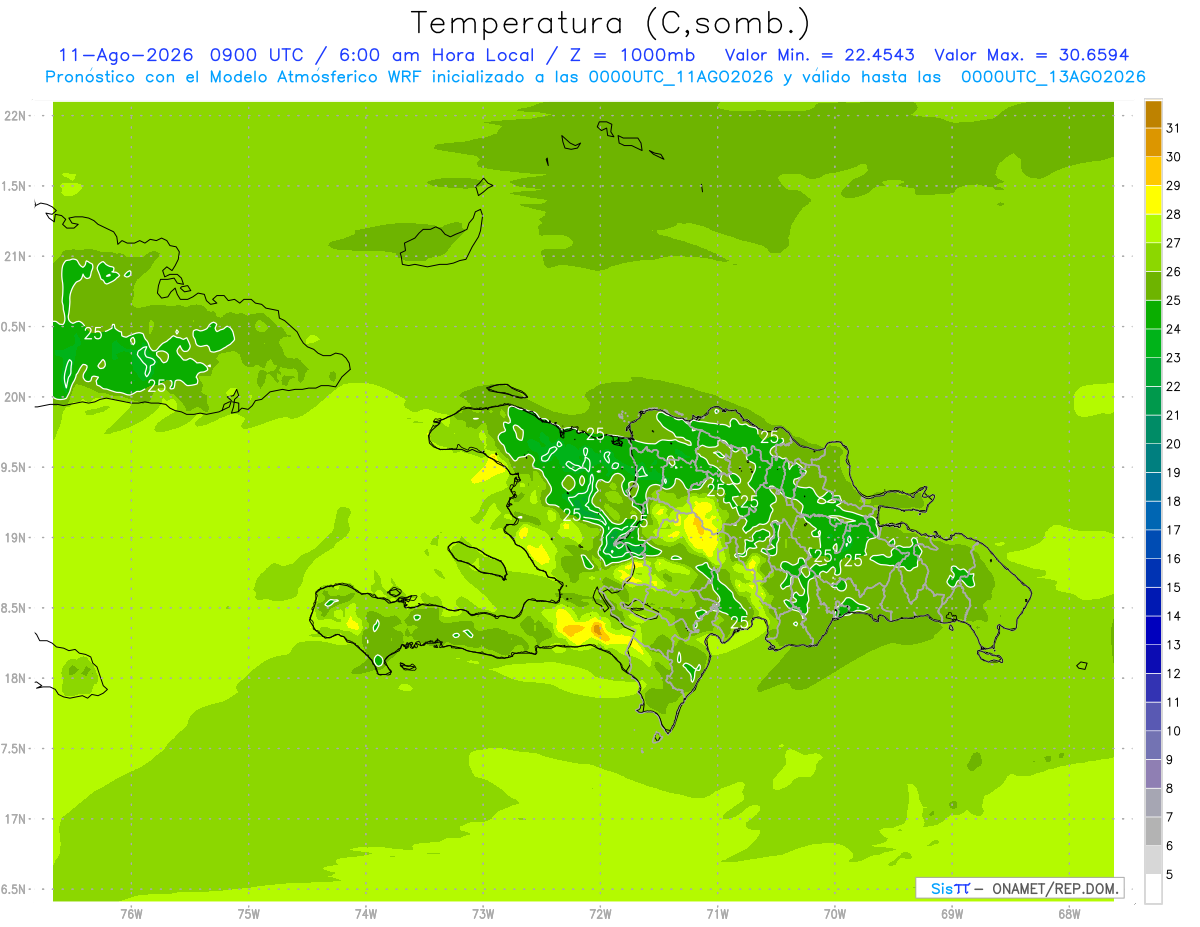The image size is (1200, 927).
Task: Select the dark green 24 legend color
Action: pyautogui.click(x=1153, y=315)
